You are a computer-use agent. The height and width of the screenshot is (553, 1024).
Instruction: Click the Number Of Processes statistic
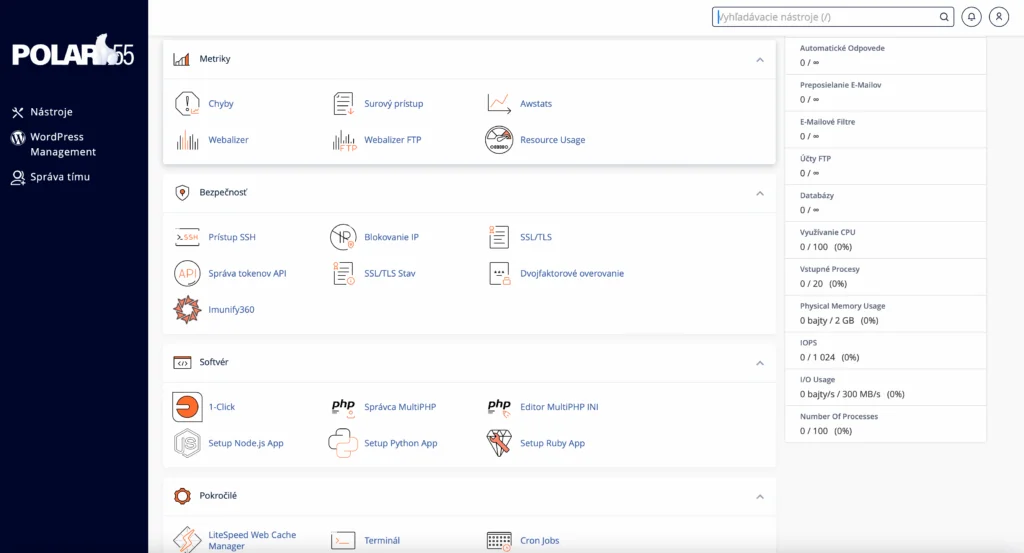point(885,424)
